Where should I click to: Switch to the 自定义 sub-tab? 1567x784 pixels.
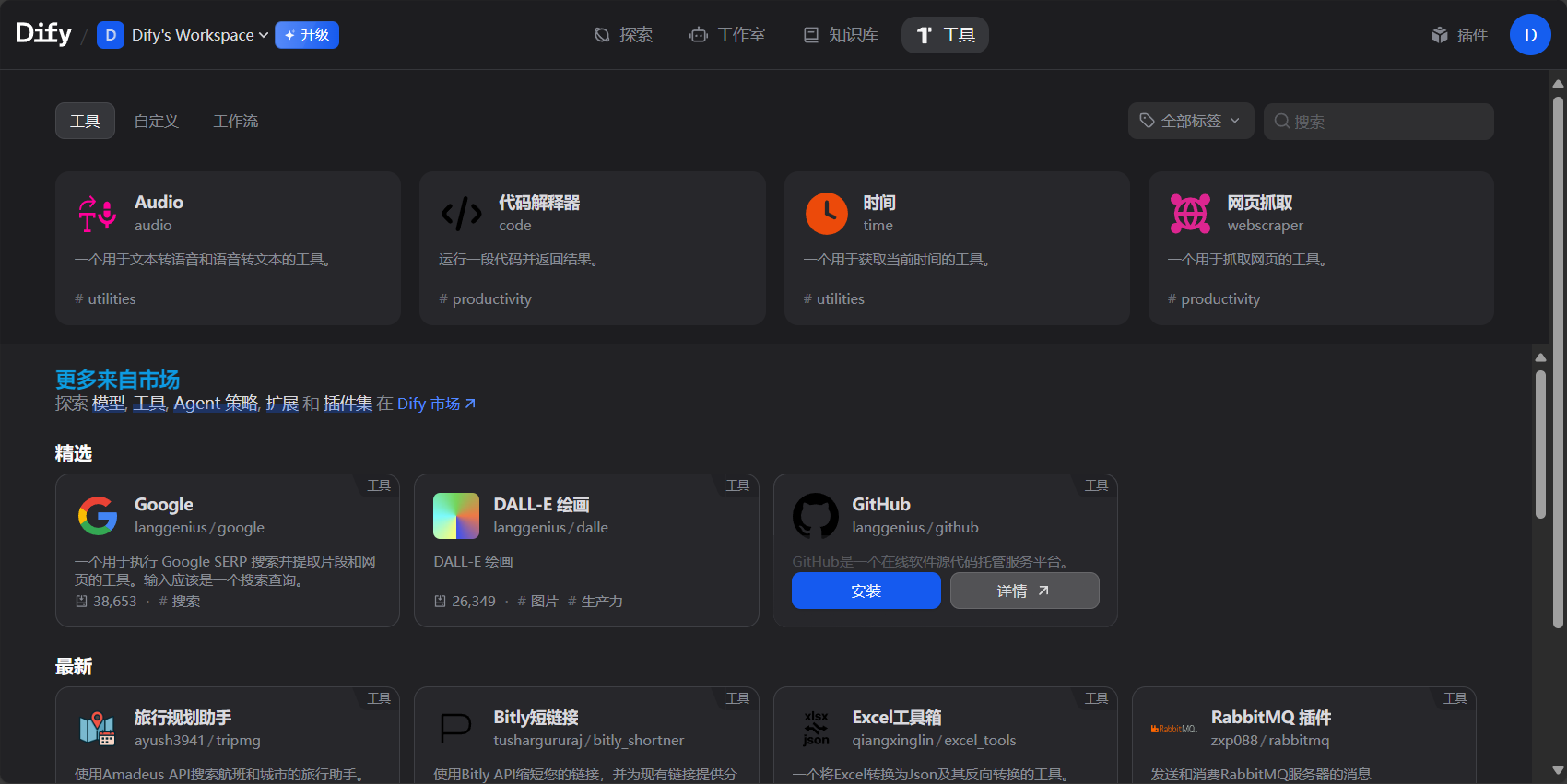point(157,121)
